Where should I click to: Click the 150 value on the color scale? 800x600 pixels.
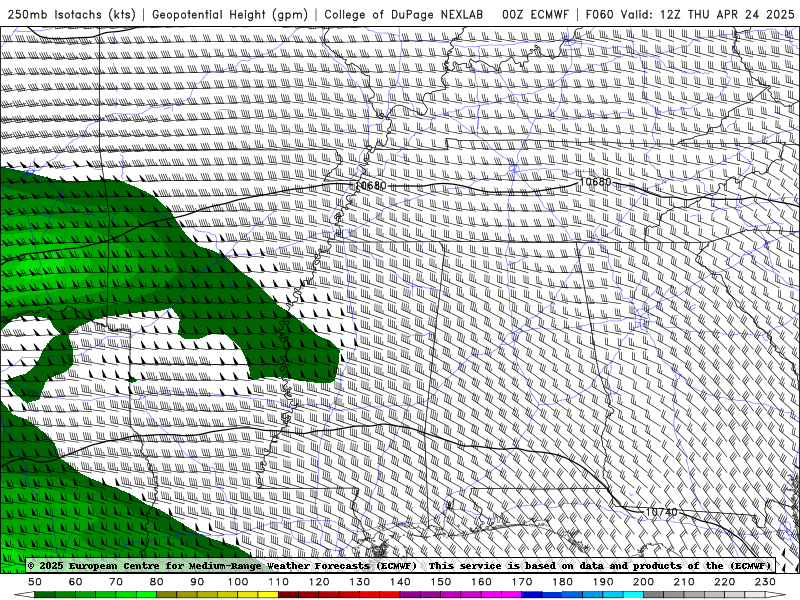point(441,582)
